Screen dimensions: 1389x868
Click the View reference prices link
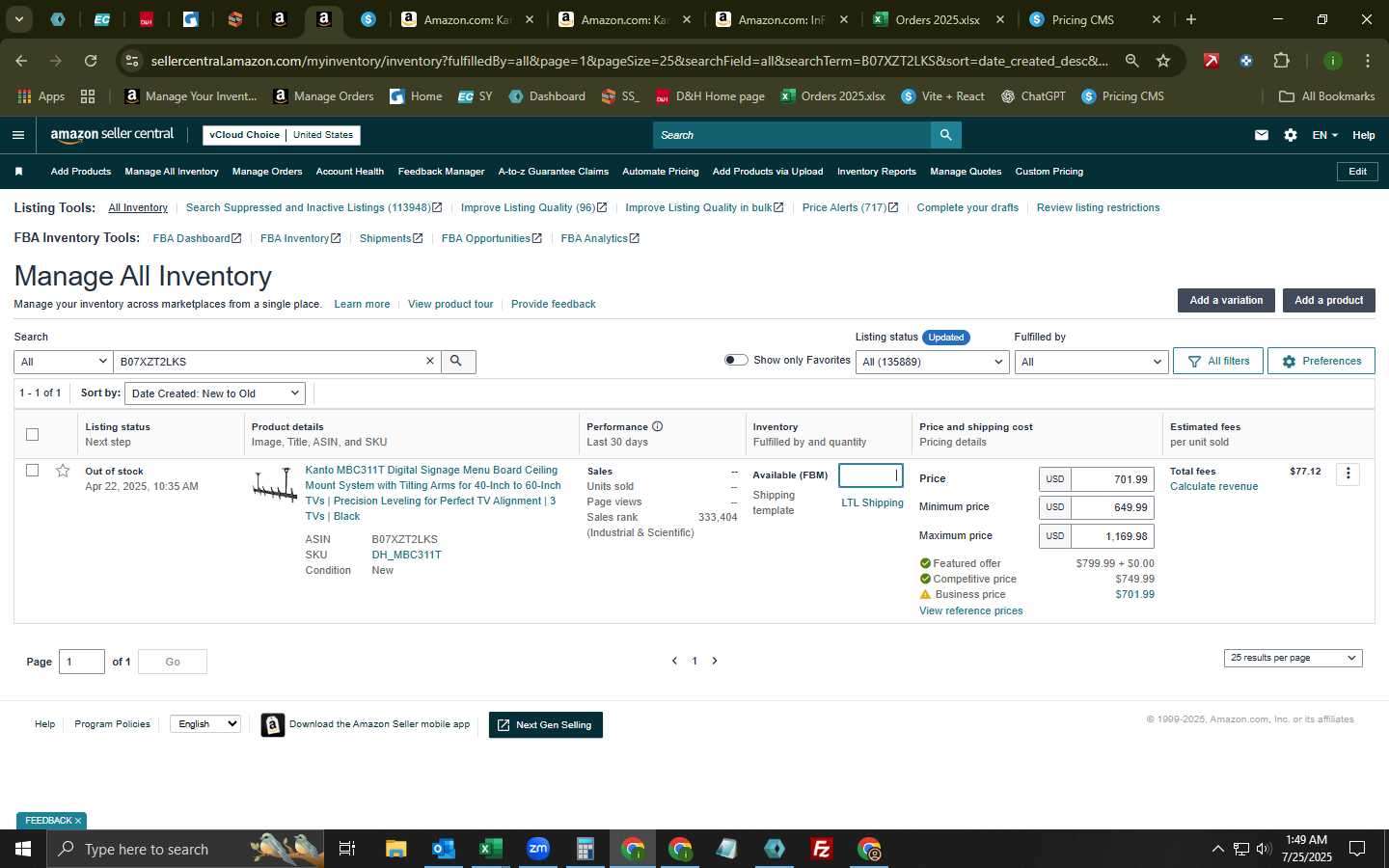(970, 610)
